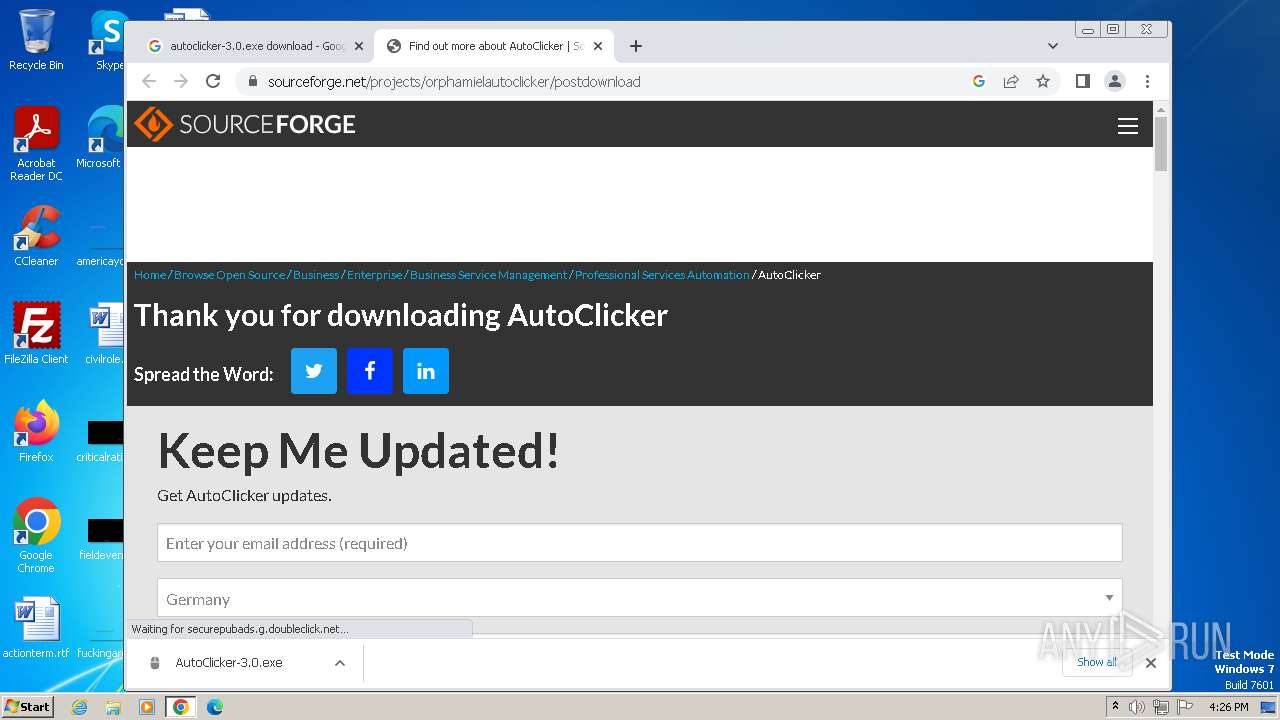
Task: Open the Chrome profile menu
Action: pos(1115,81)
